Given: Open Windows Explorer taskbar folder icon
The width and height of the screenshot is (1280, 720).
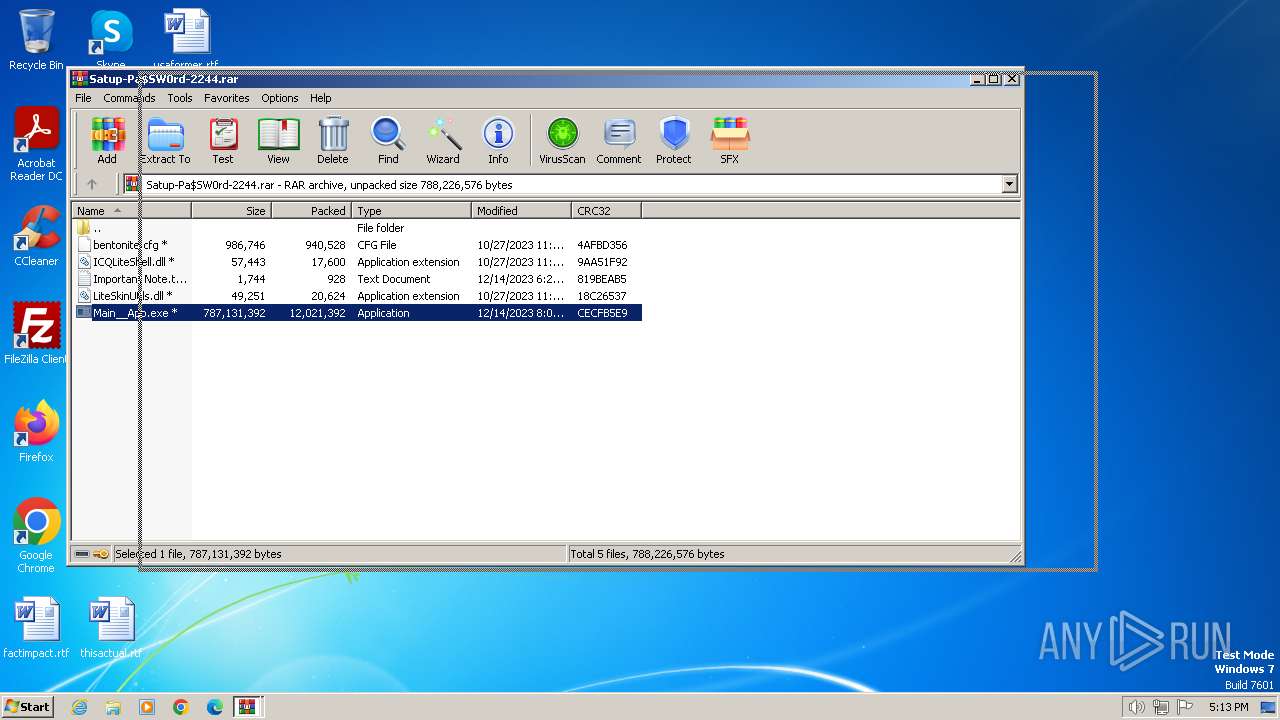Looking at the screenshot, I should (x=113, y=707).
